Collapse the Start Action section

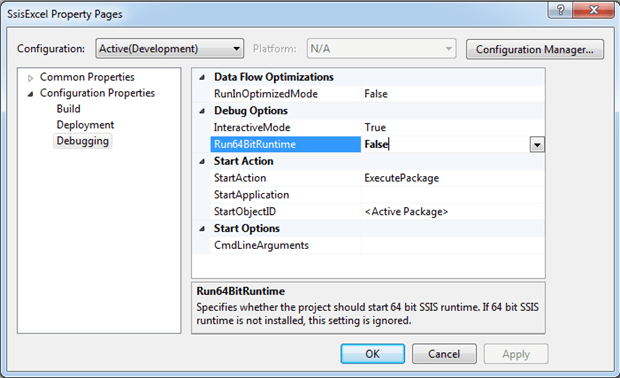pyautogui.click(x=202, y=161)
